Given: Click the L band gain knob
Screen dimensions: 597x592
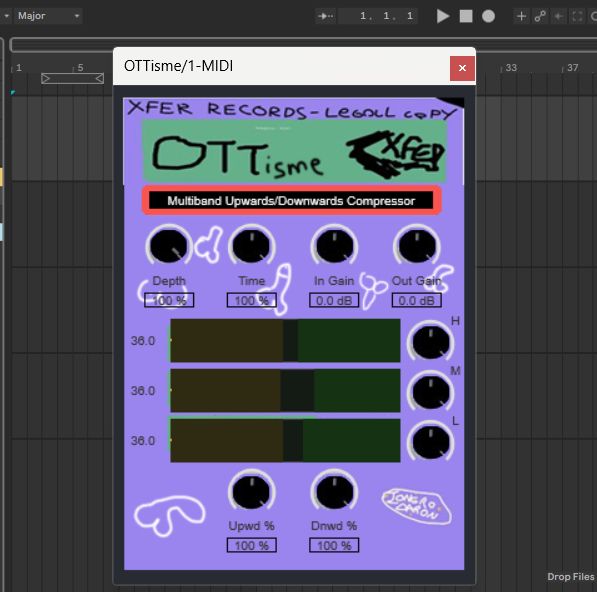Looking at the screenshot, I should coord(430,442).
